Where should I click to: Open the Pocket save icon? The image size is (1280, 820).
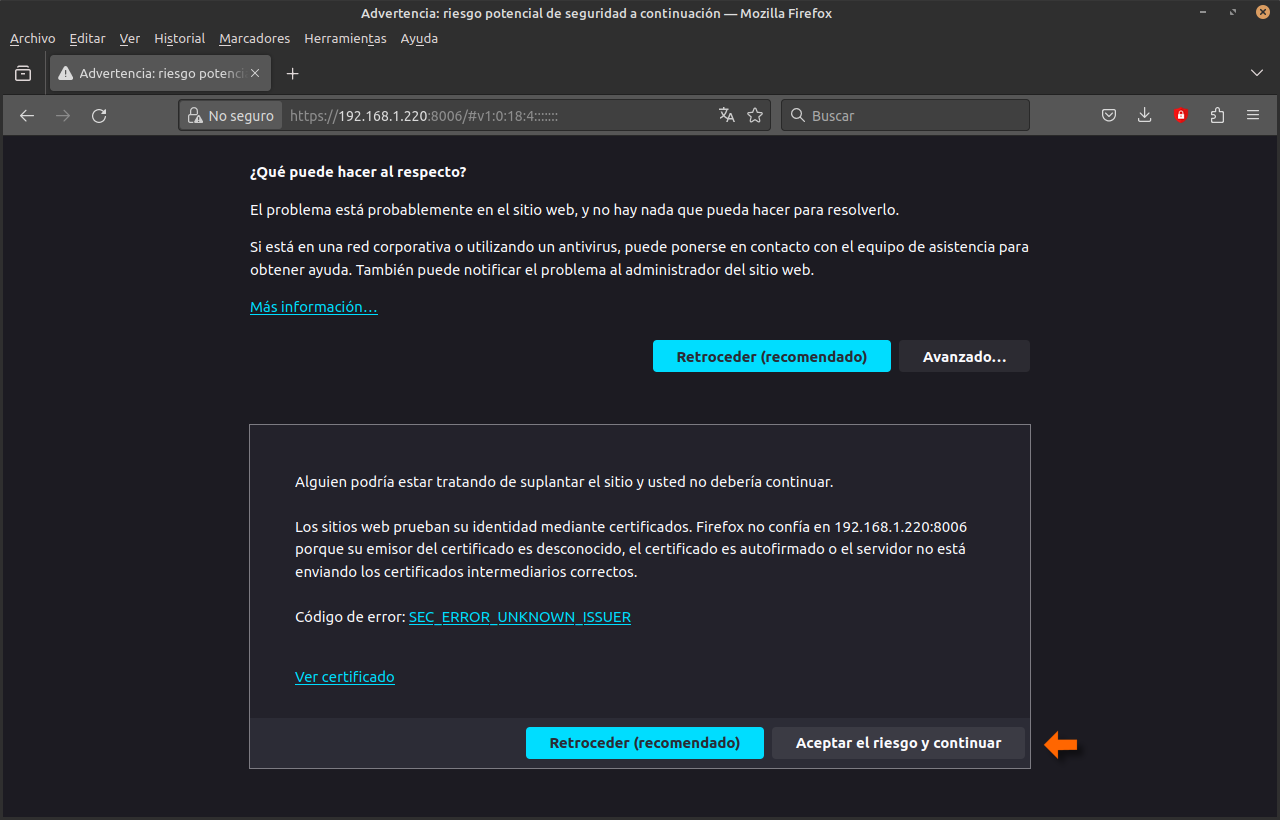1109,116
